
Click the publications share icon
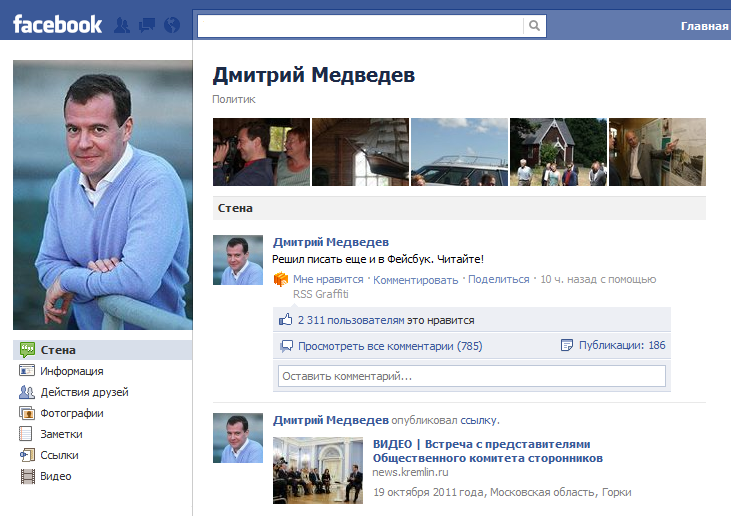tap(568, 346)
